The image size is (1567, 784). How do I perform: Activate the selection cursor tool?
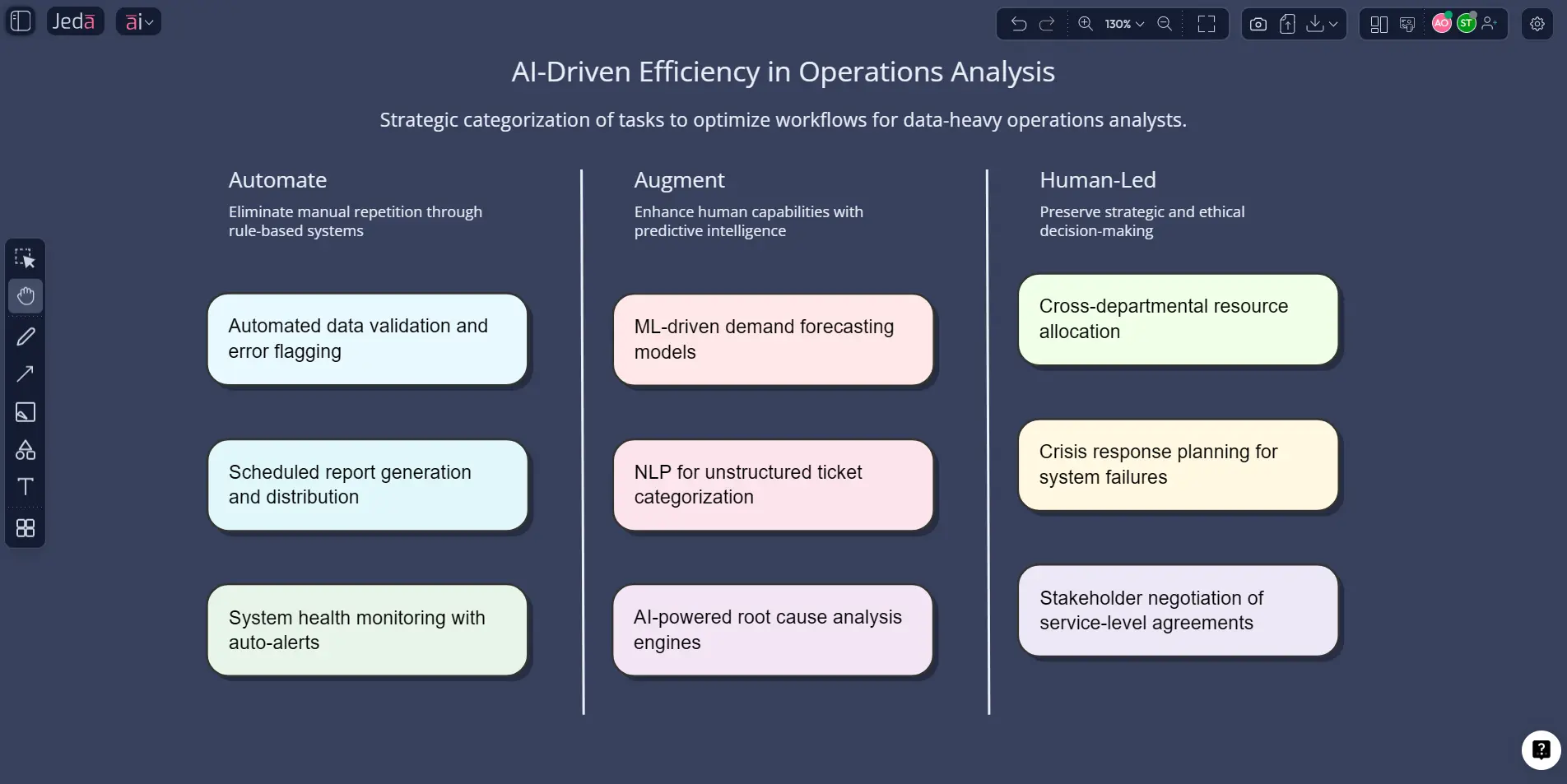(26, 259)
